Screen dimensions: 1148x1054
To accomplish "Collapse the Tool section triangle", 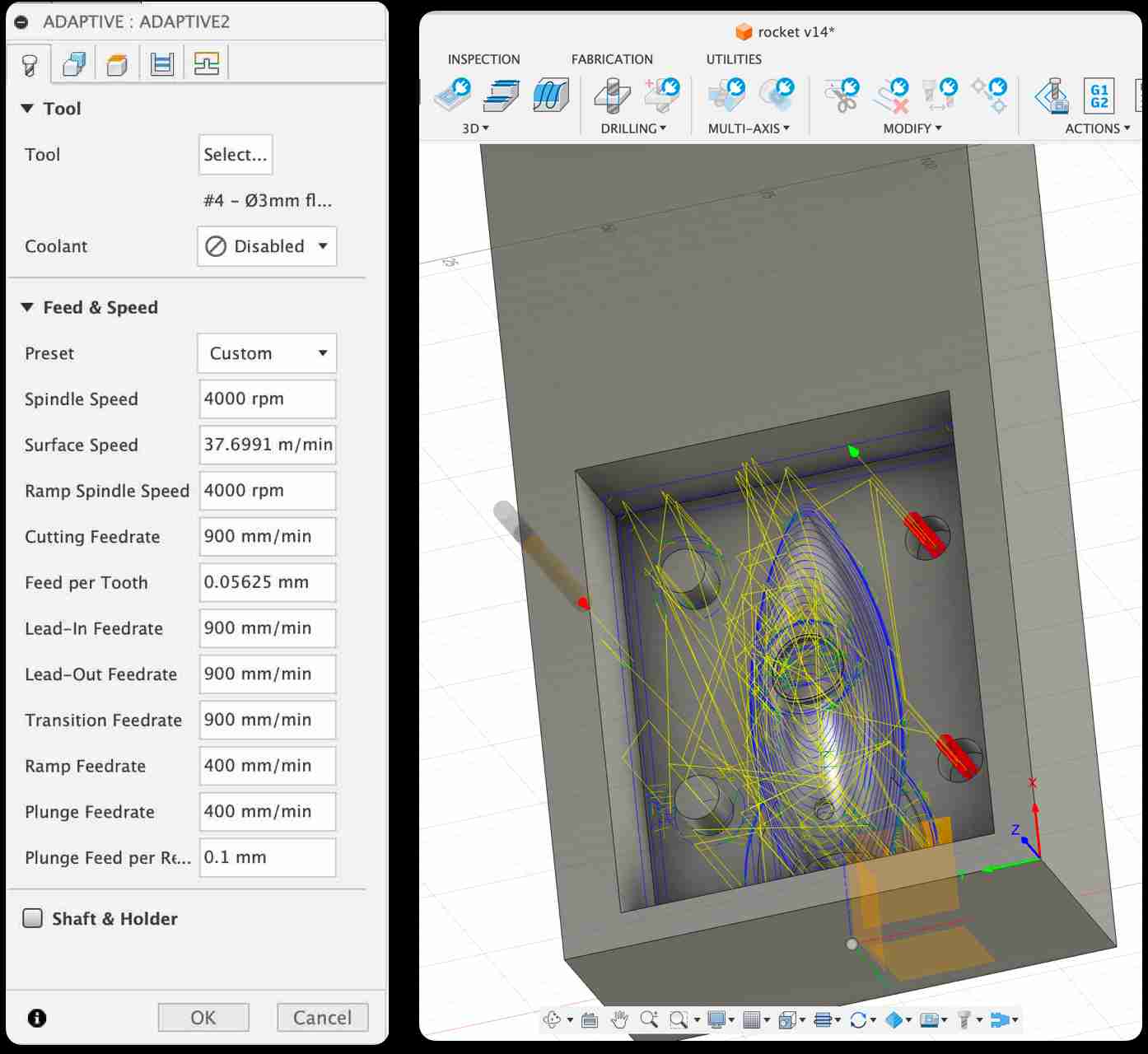I will pyautogui.click(x=27, y=108).
